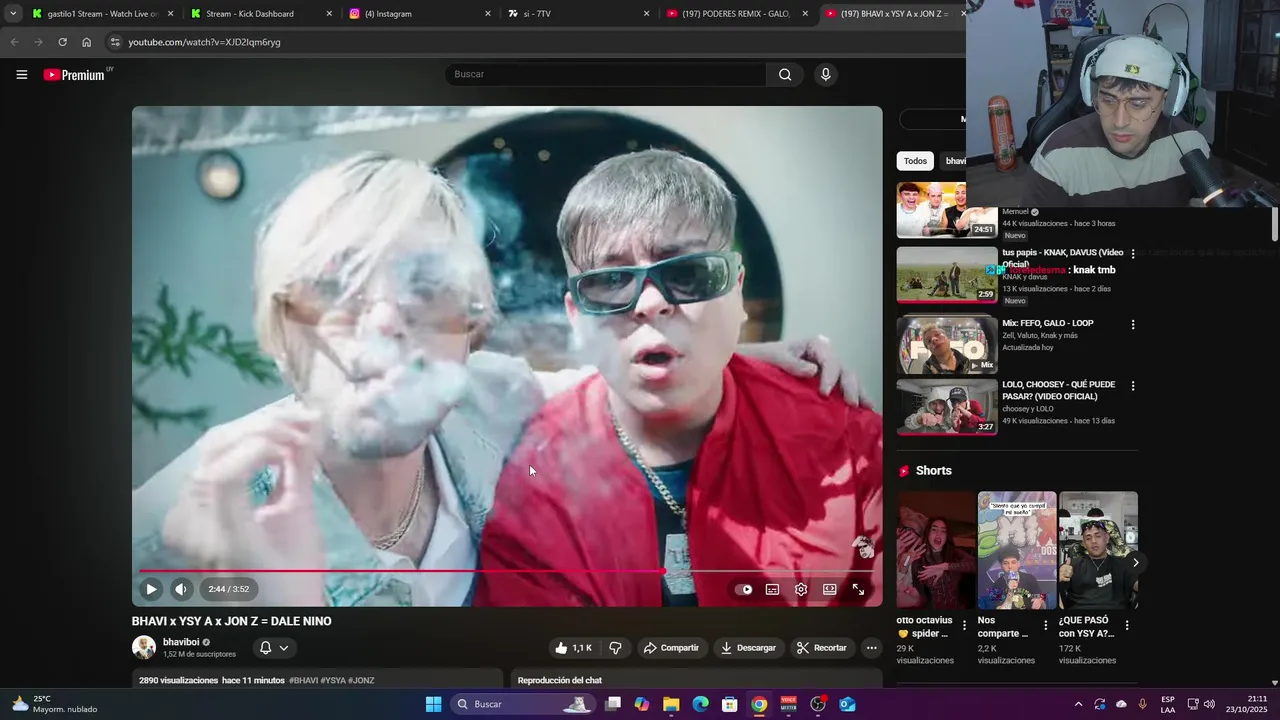Open the weather widget 25°C
The height and width of the screenshot is (720, 1280).
coord(56,704)
